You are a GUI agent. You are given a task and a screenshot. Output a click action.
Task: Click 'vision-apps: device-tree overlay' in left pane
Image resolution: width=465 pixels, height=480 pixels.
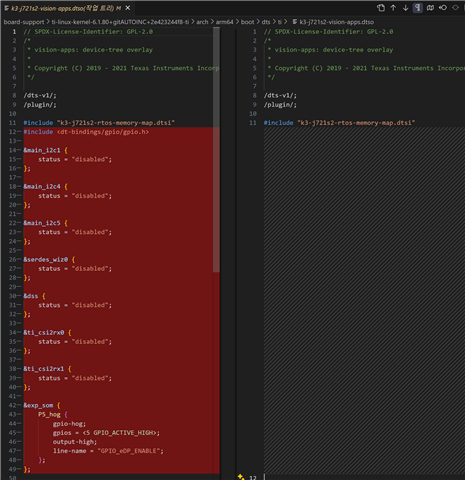pos(94,50)
